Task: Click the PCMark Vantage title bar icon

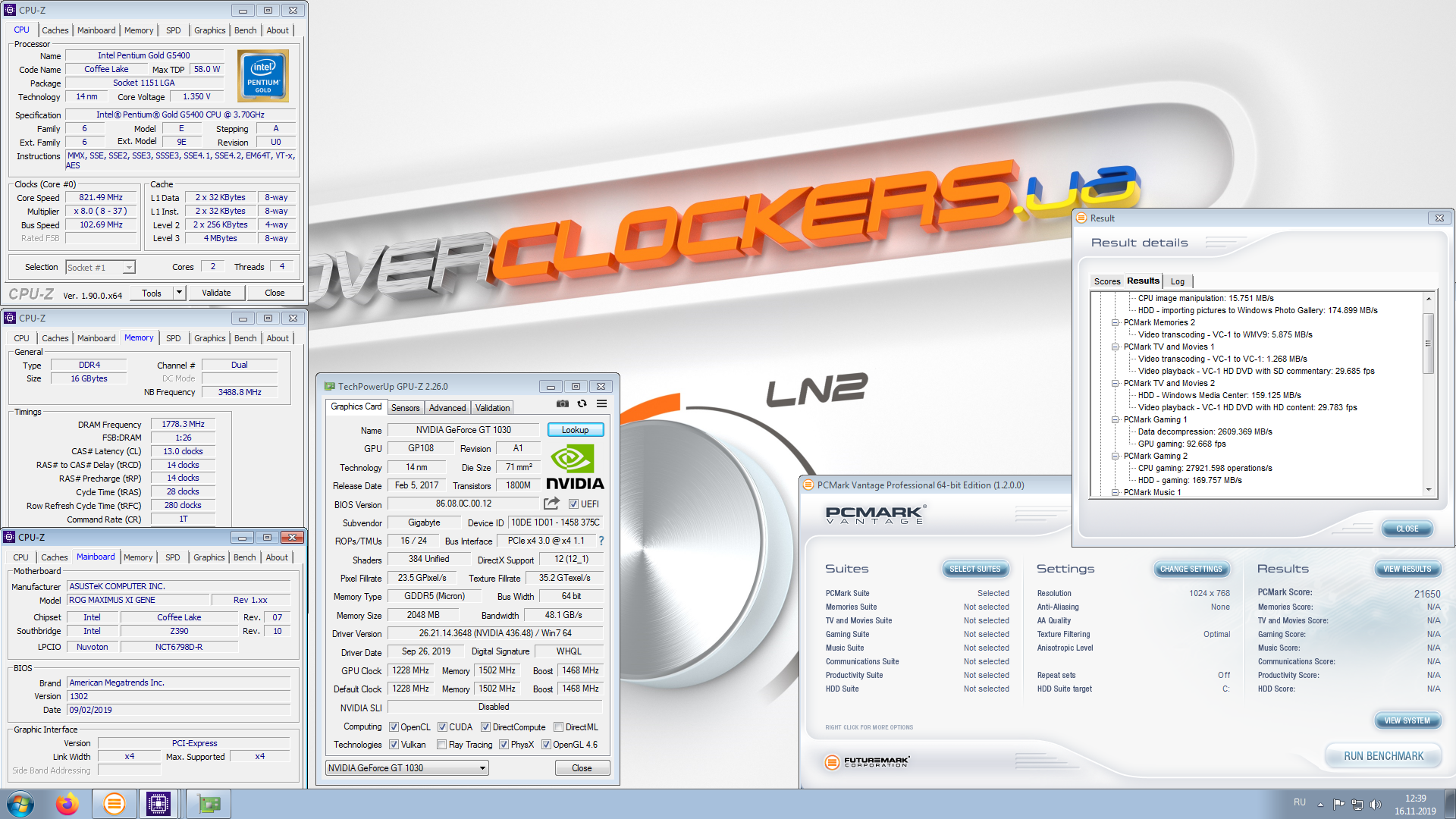Action: click(808, 485)
